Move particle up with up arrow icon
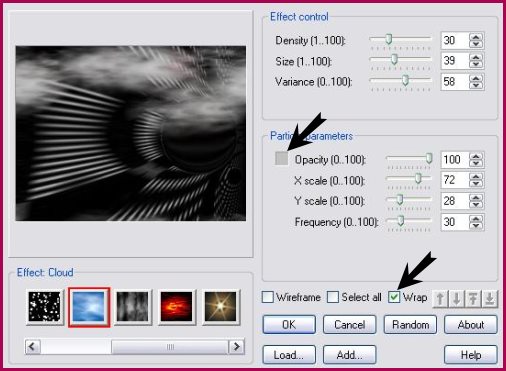The image size is (506, 371). [x=440, y=299]
